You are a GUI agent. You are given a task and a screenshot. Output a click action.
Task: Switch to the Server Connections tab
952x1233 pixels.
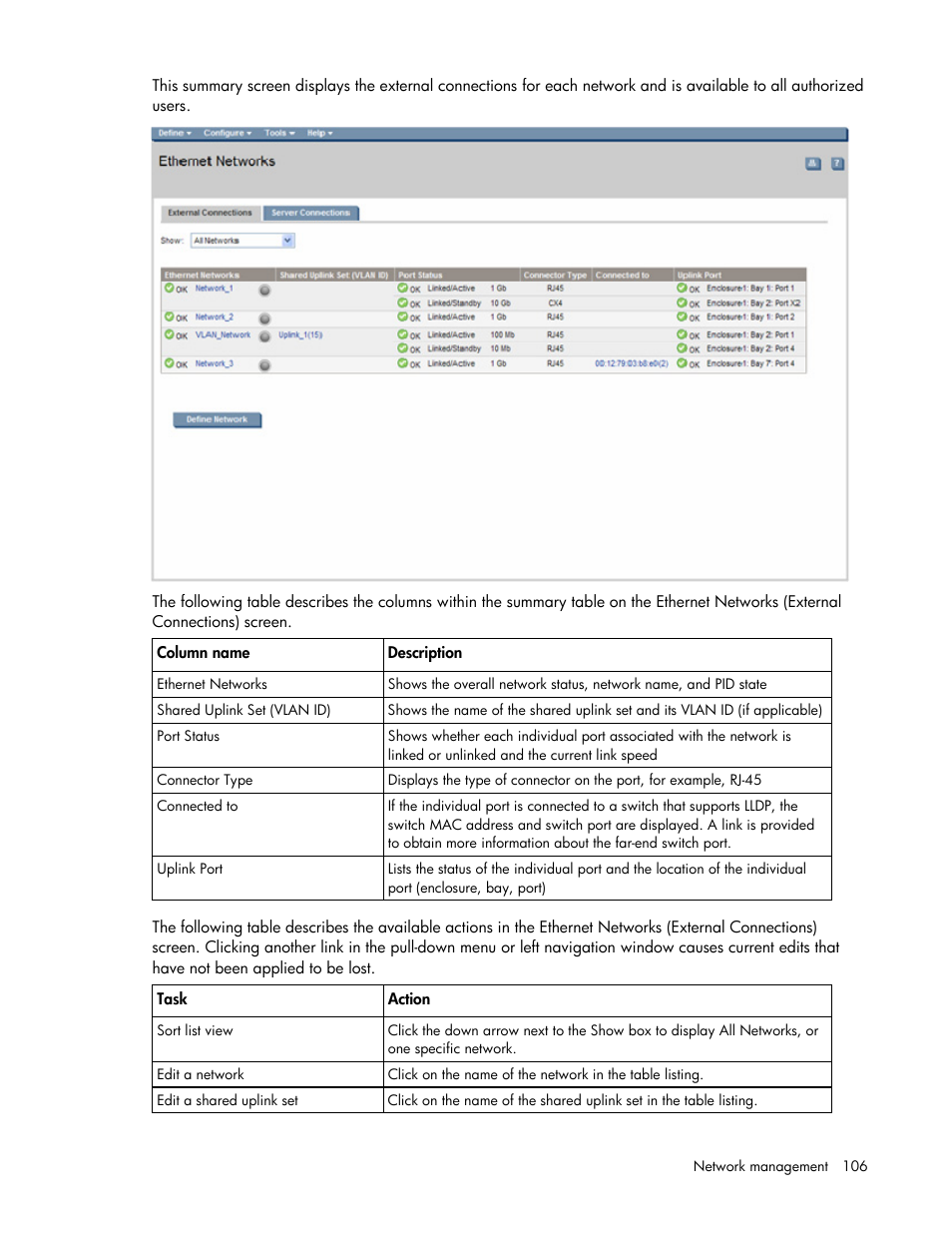pos(310,213)
